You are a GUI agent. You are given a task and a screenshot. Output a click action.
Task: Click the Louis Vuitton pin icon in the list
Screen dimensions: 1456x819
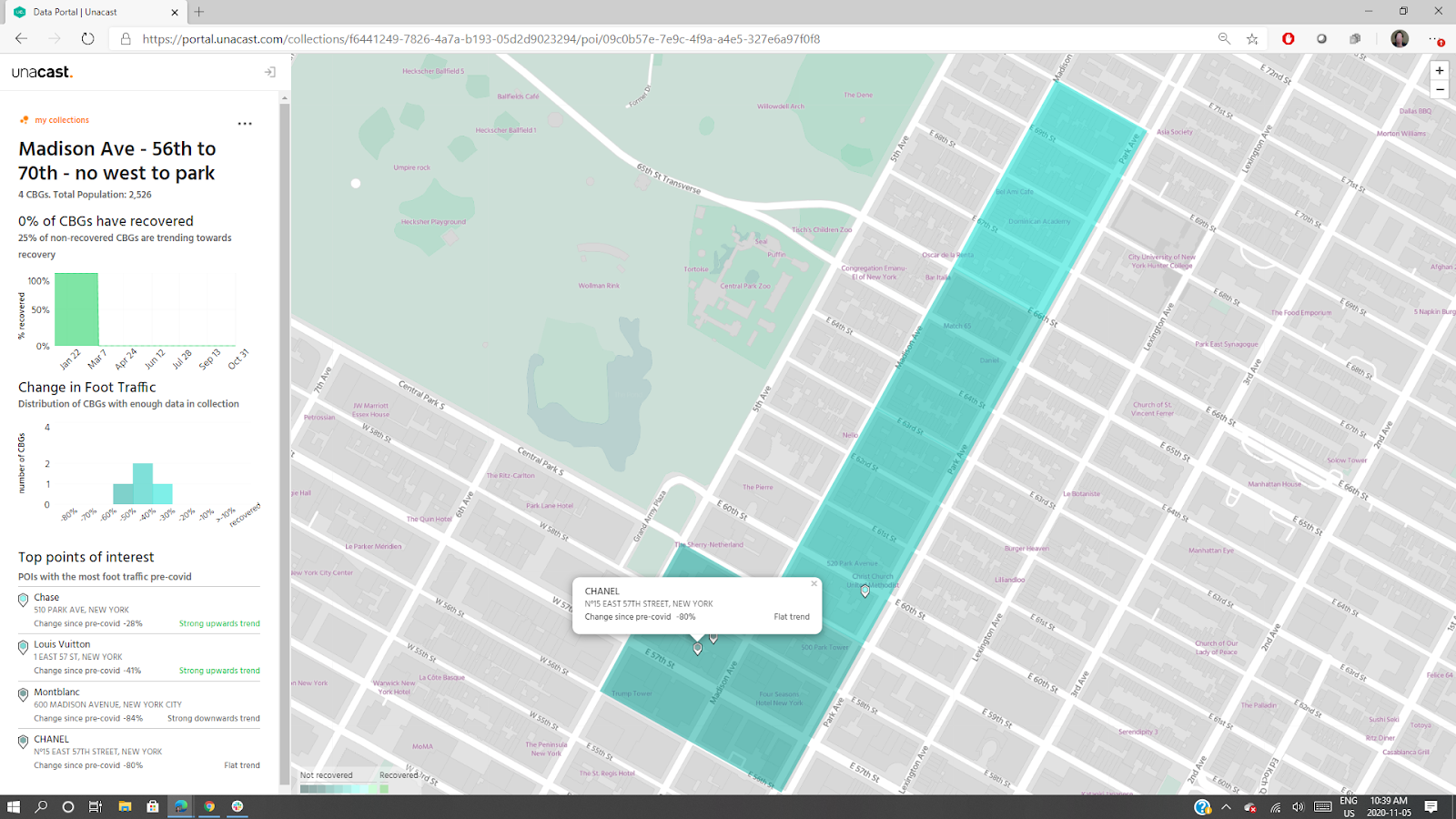(x=24, y=647)
